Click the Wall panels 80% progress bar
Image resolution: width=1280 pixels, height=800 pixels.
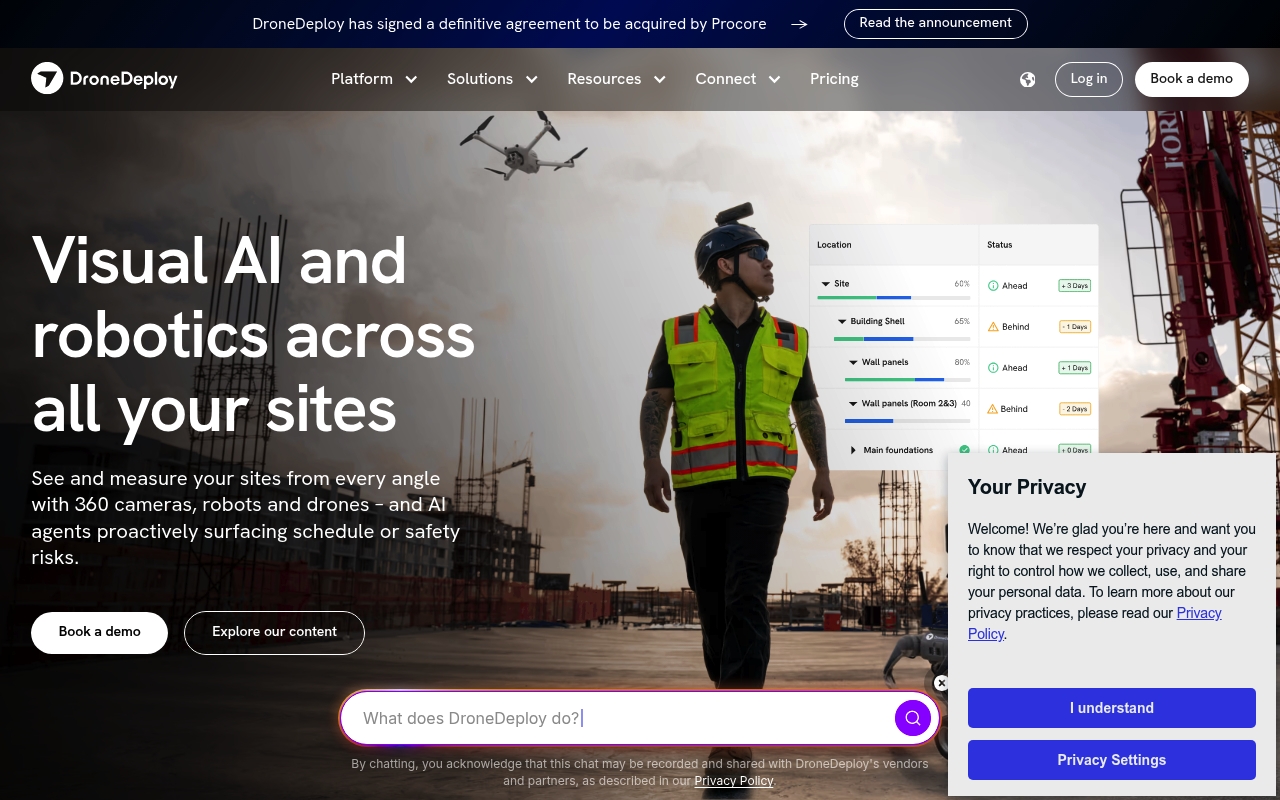pyautogui.click(x=907, y=379)
